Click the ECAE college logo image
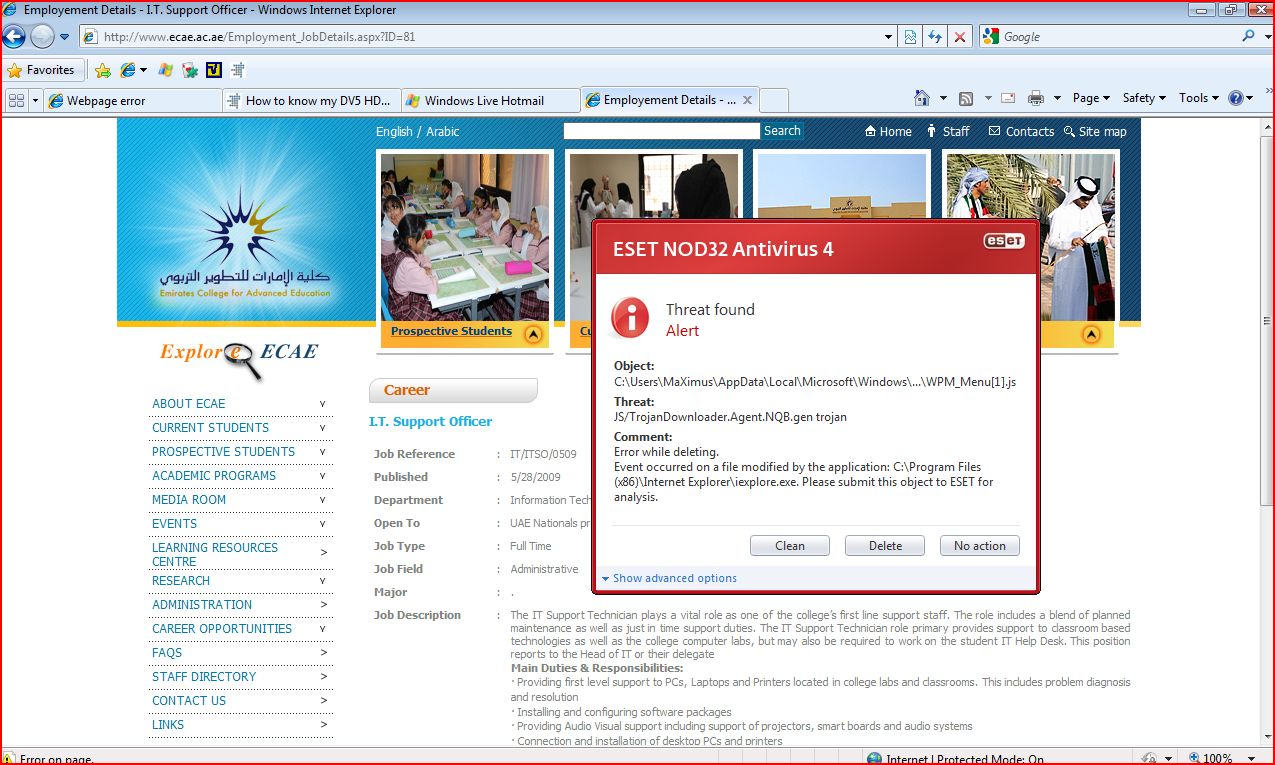 click(x=246, y=243)
